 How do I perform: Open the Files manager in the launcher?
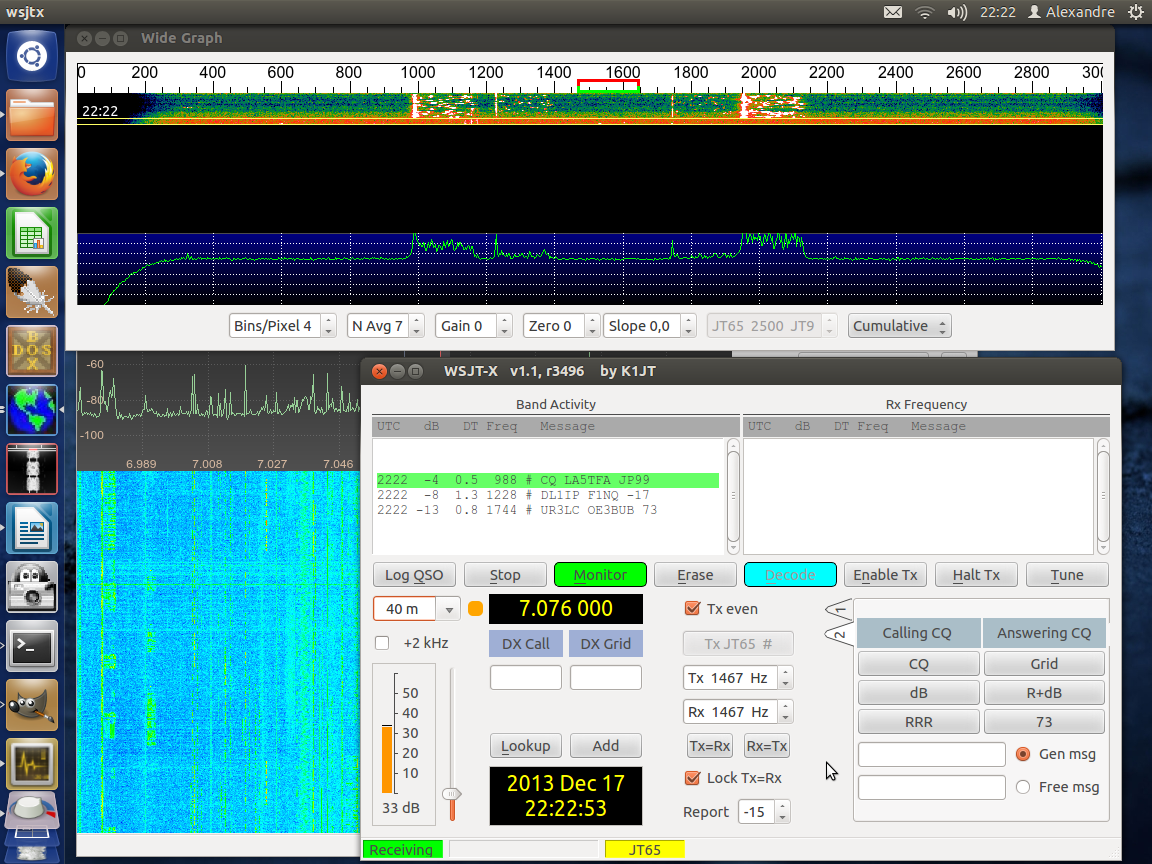[x=32, y=115]
